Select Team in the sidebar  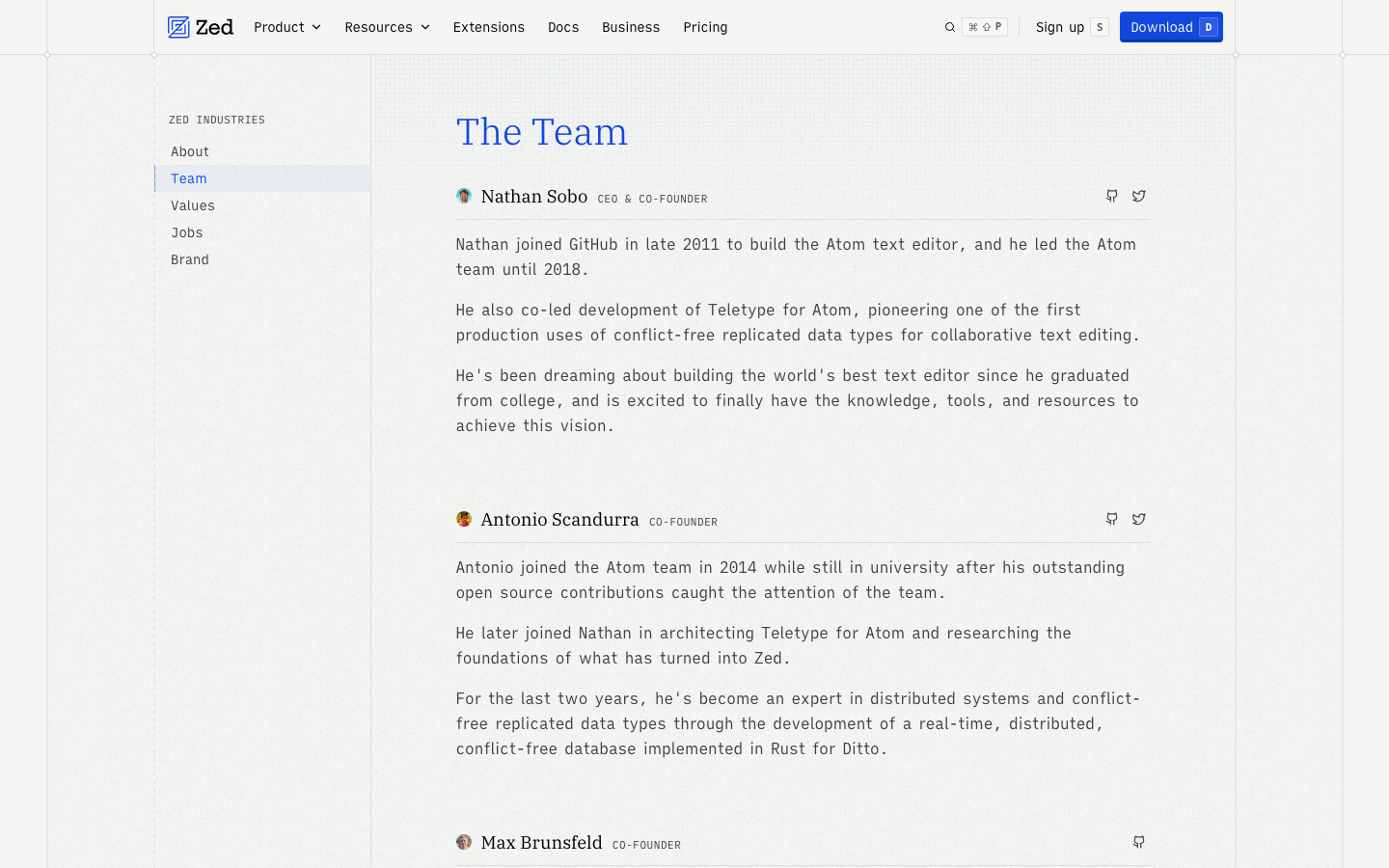[262, 178]
